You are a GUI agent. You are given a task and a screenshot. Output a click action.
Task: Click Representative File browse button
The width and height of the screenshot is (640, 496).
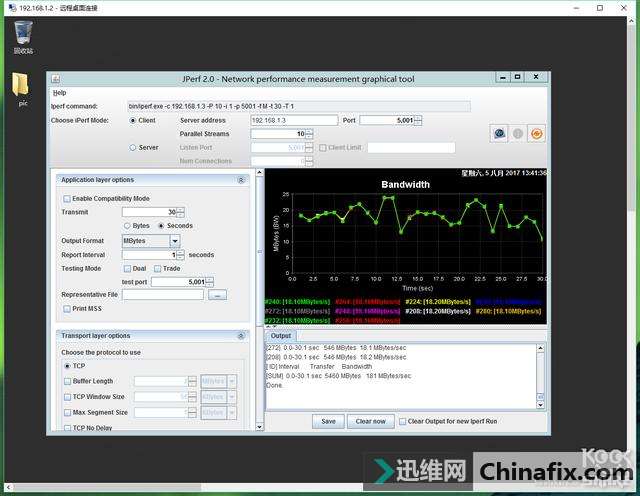217,295
